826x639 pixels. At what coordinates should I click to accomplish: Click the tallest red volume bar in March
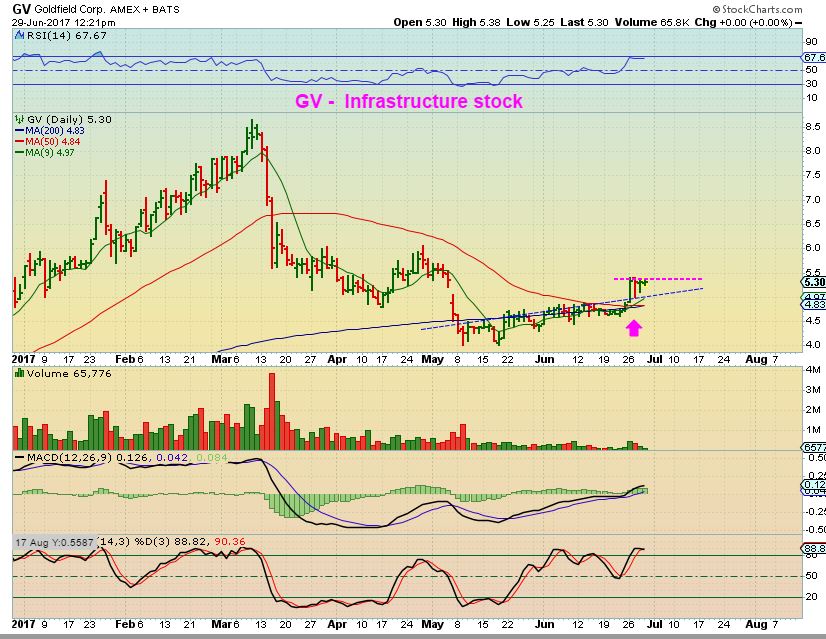point(272,411)
